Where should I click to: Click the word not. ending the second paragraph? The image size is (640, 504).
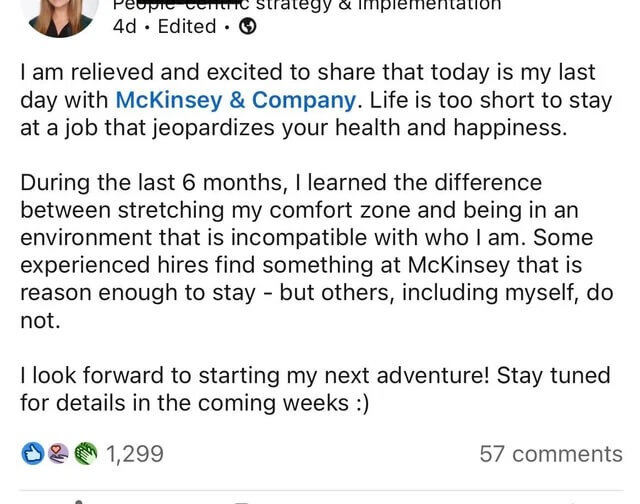point(40,320)
